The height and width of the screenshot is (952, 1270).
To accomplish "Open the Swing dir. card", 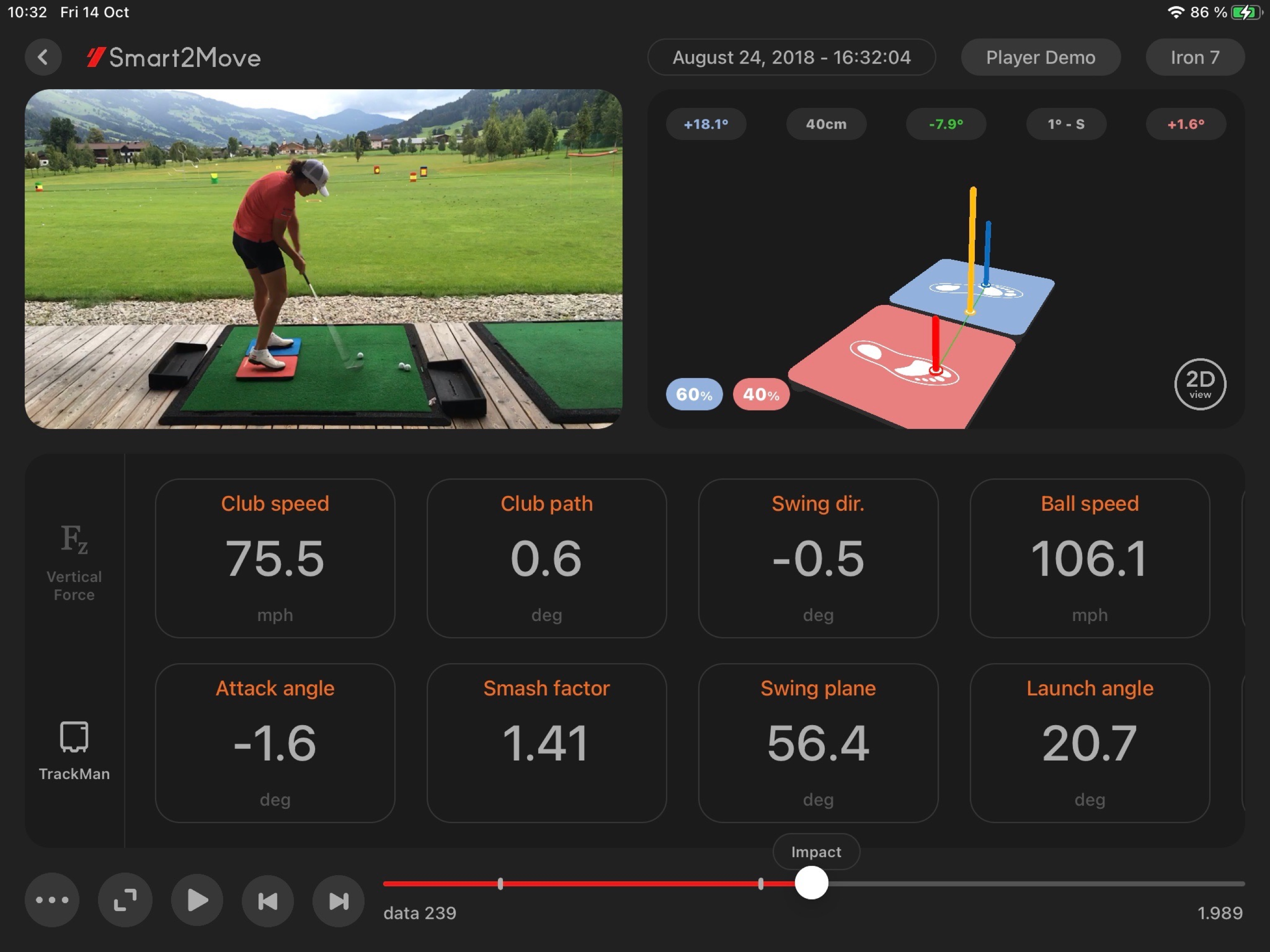I will [818, 558].
